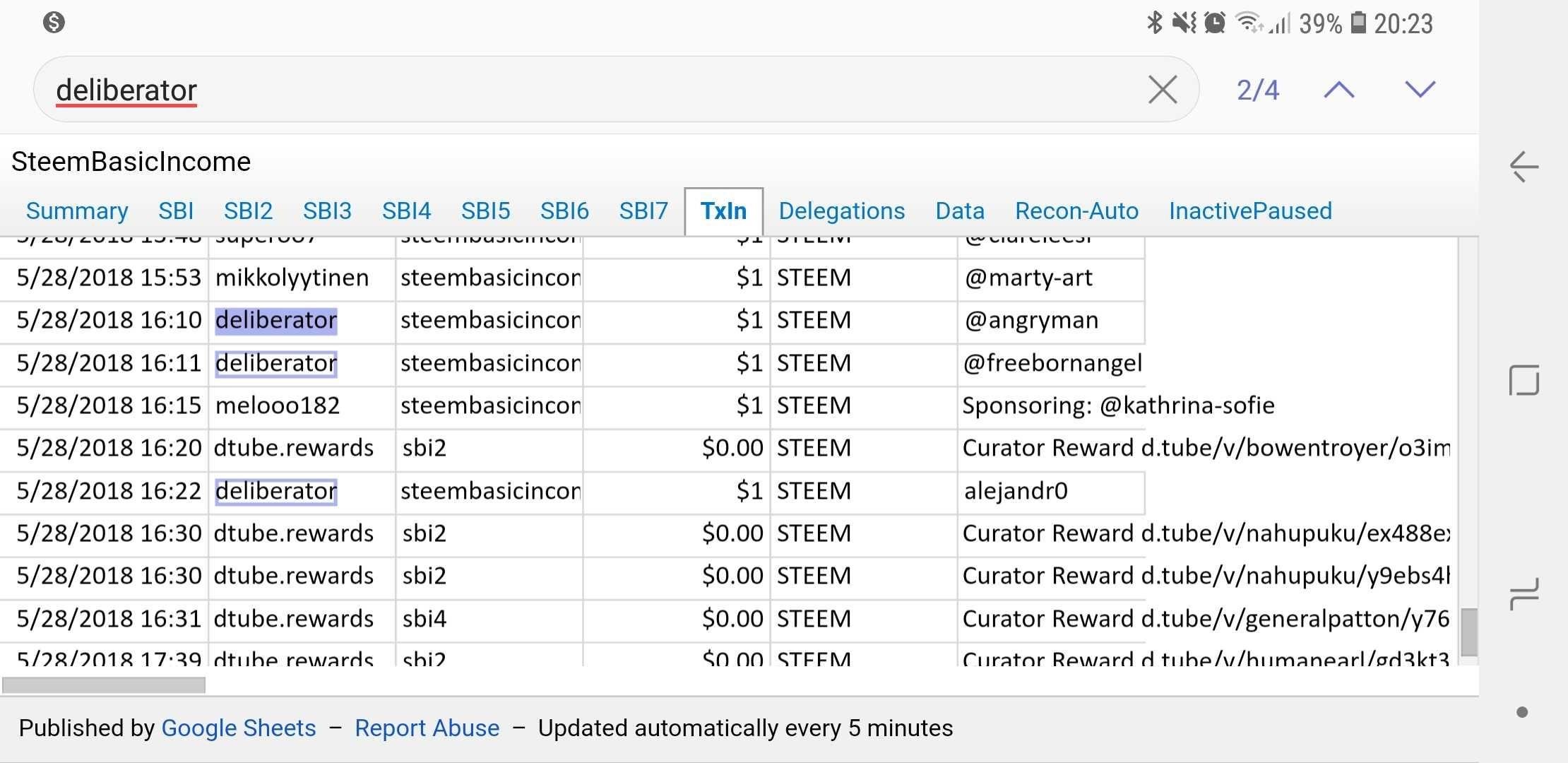
Task: Switch to the SBI2 sheet tab
Action: click(x=248, y=211)
